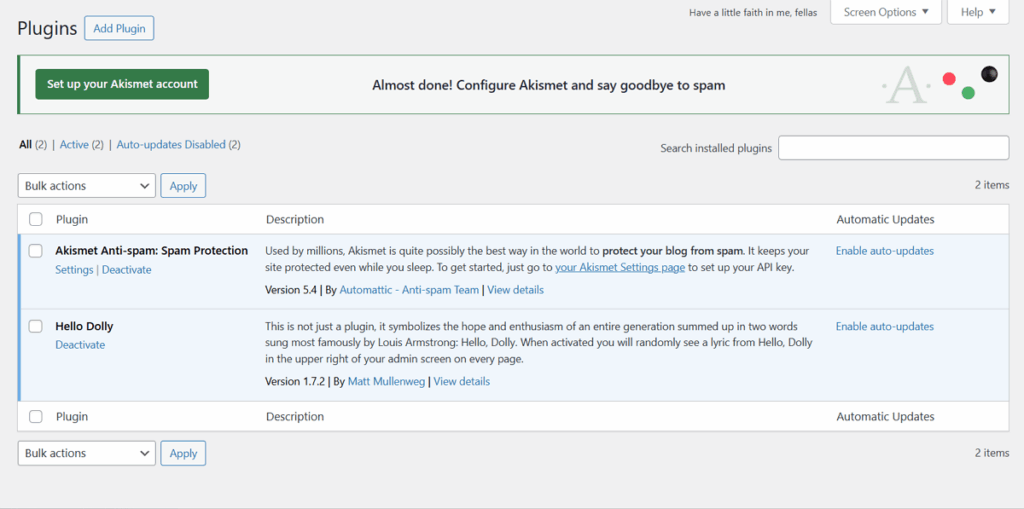Click the Add Plugin button
The width and height of the screenshot is (1024, 509).
coord(119,28)
